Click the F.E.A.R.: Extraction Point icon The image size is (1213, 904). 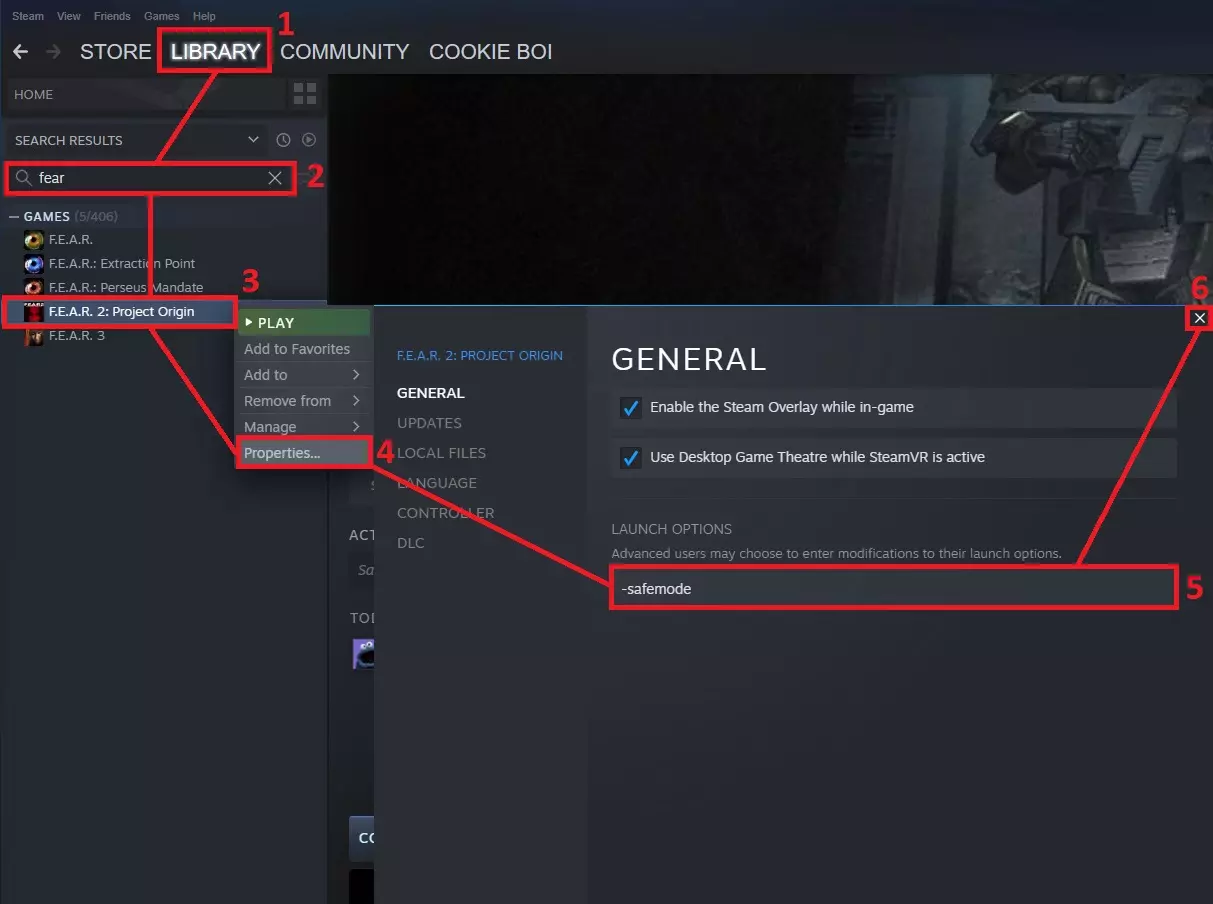click(34, 264)
